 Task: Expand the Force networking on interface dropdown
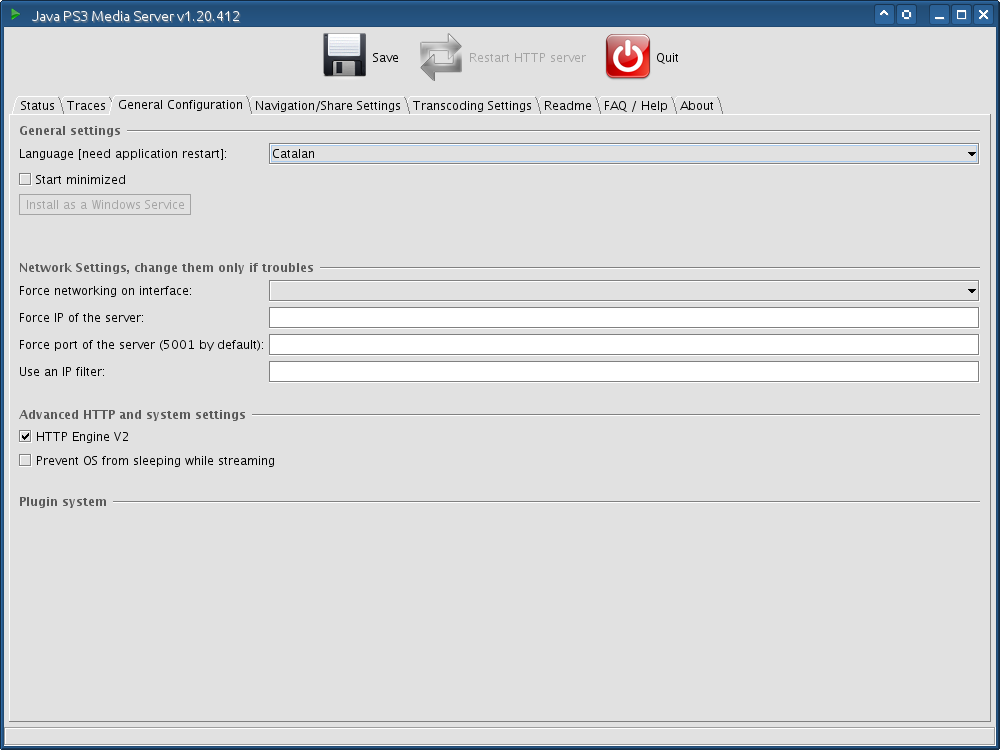(624, 291)
